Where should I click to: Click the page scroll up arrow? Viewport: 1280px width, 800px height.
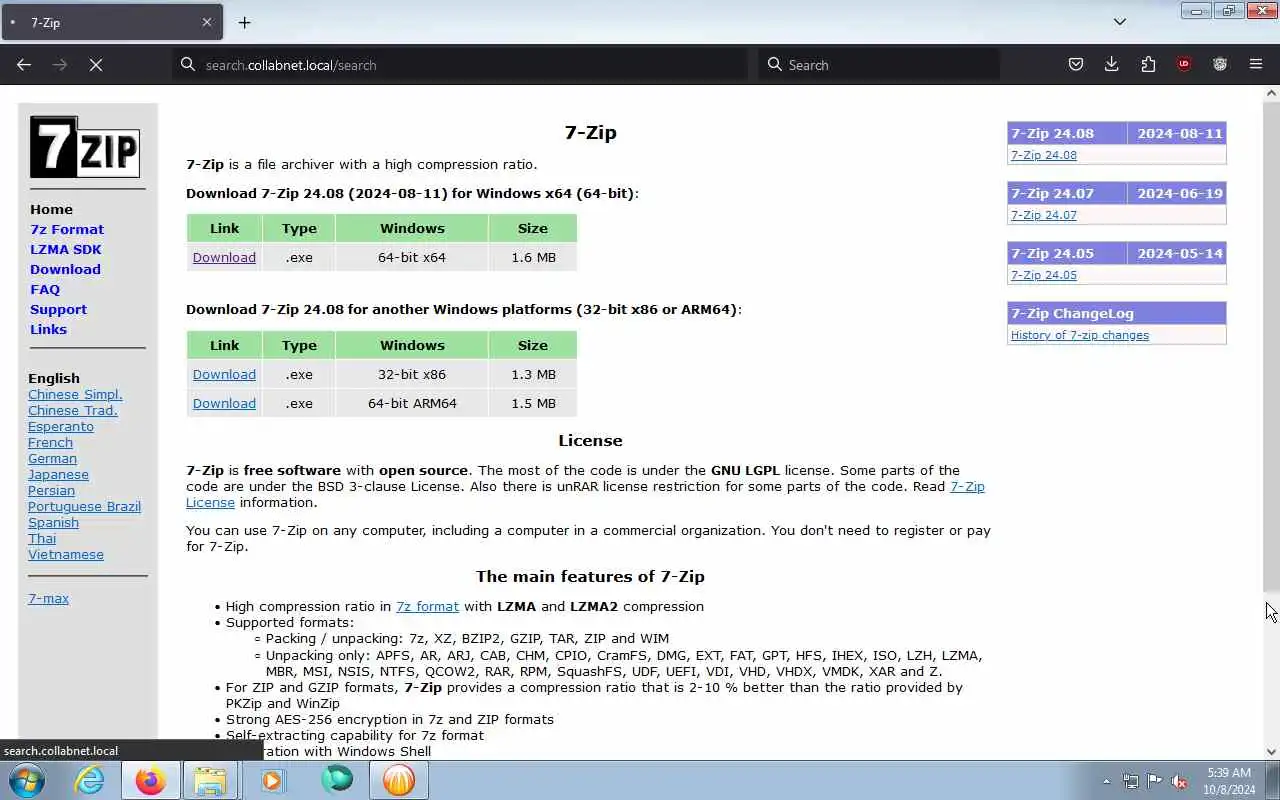pos(1271,93)
